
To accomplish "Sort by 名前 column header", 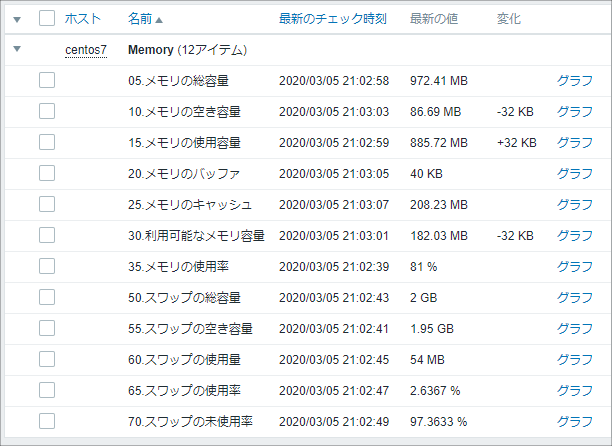I will 140,19.
